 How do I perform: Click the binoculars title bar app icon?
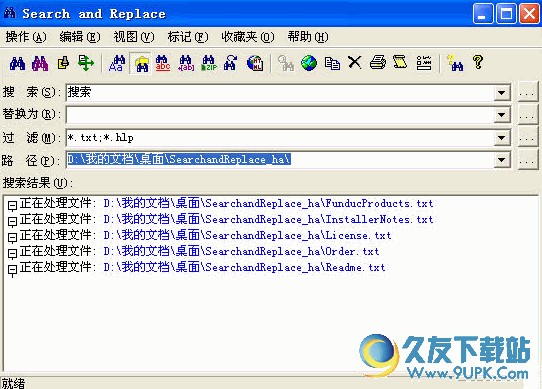tap(10, 13)
